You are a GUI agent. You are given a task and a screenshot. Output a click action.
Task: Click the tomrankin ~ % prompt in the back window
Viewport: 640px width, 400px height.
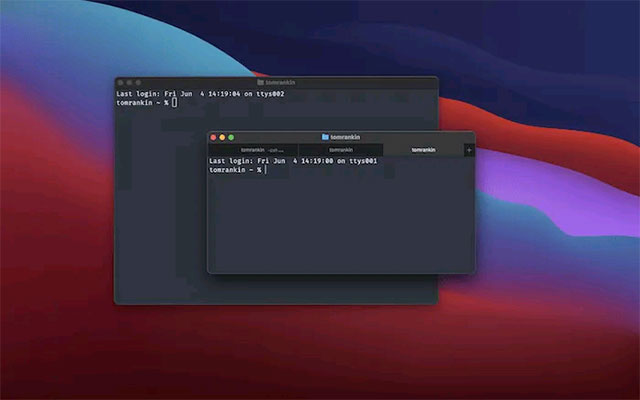coord(142,103)
